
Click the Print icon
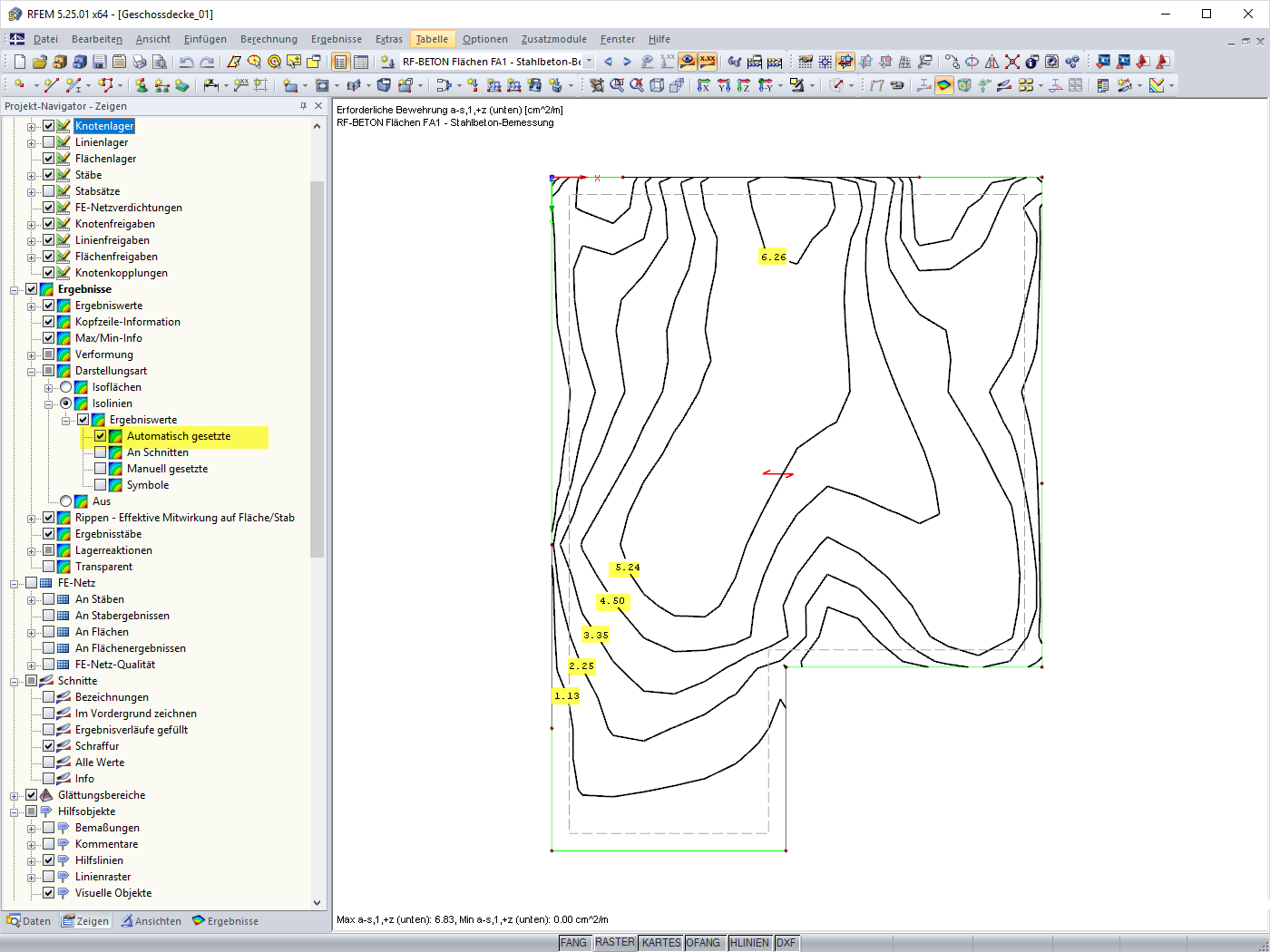(x=139, y=62)
